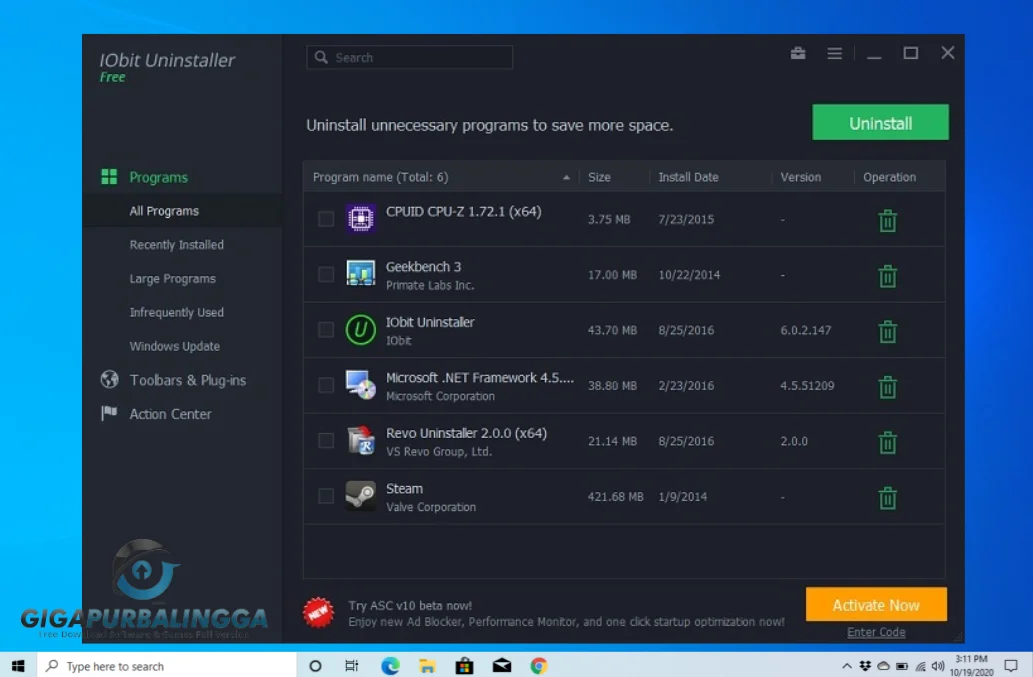Check the Revo Uninstaller checkbox

click(x=325, y=440)
